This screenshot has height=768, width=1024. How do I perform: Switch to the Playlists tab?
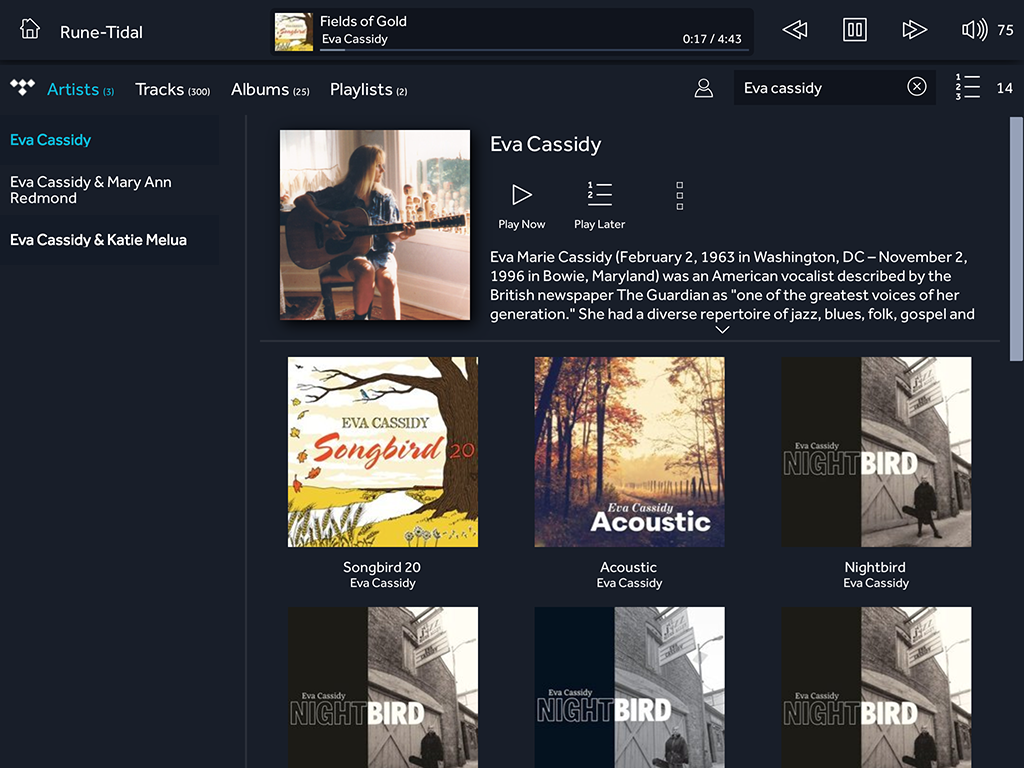pyautogui.click(x=368, y=89)
